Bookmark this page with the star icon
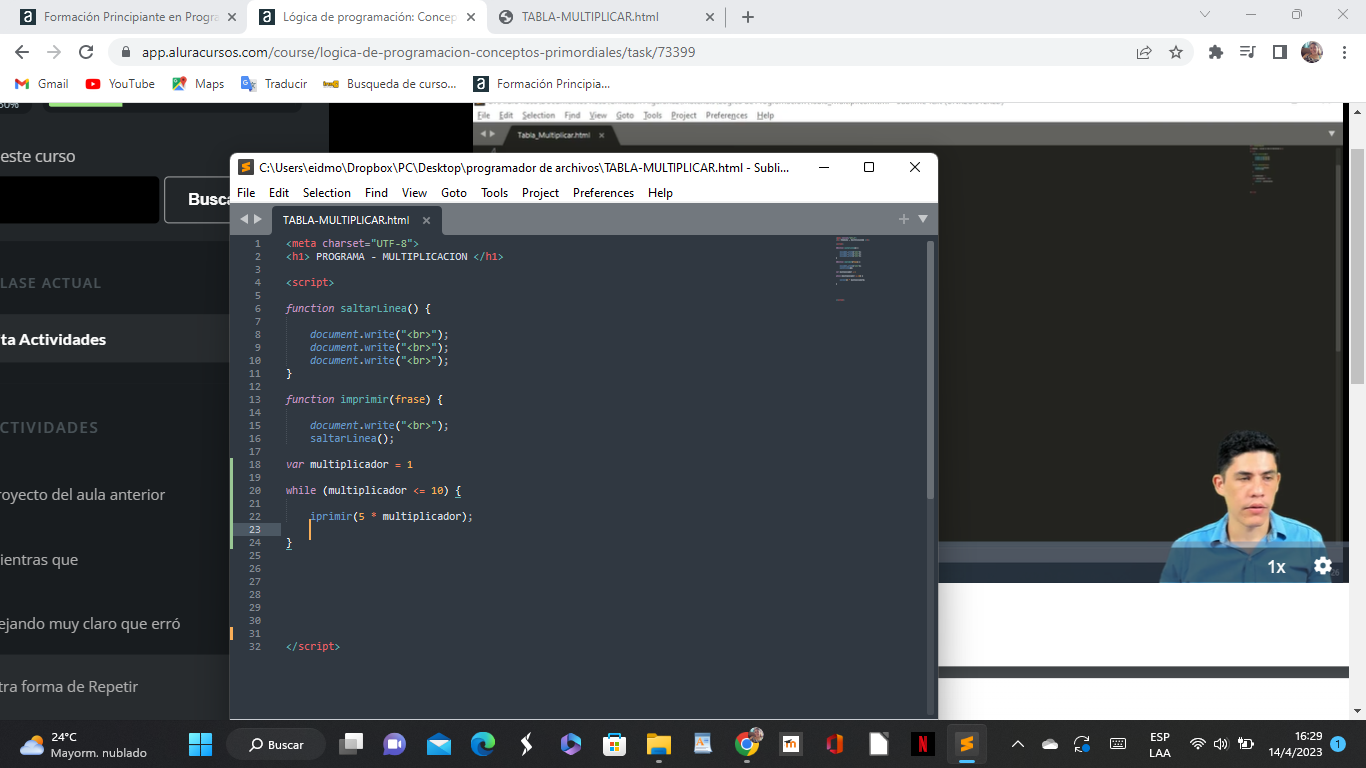Viewport: 1366px width, 768px height. pyautogui.click(x=1176, y=52)
